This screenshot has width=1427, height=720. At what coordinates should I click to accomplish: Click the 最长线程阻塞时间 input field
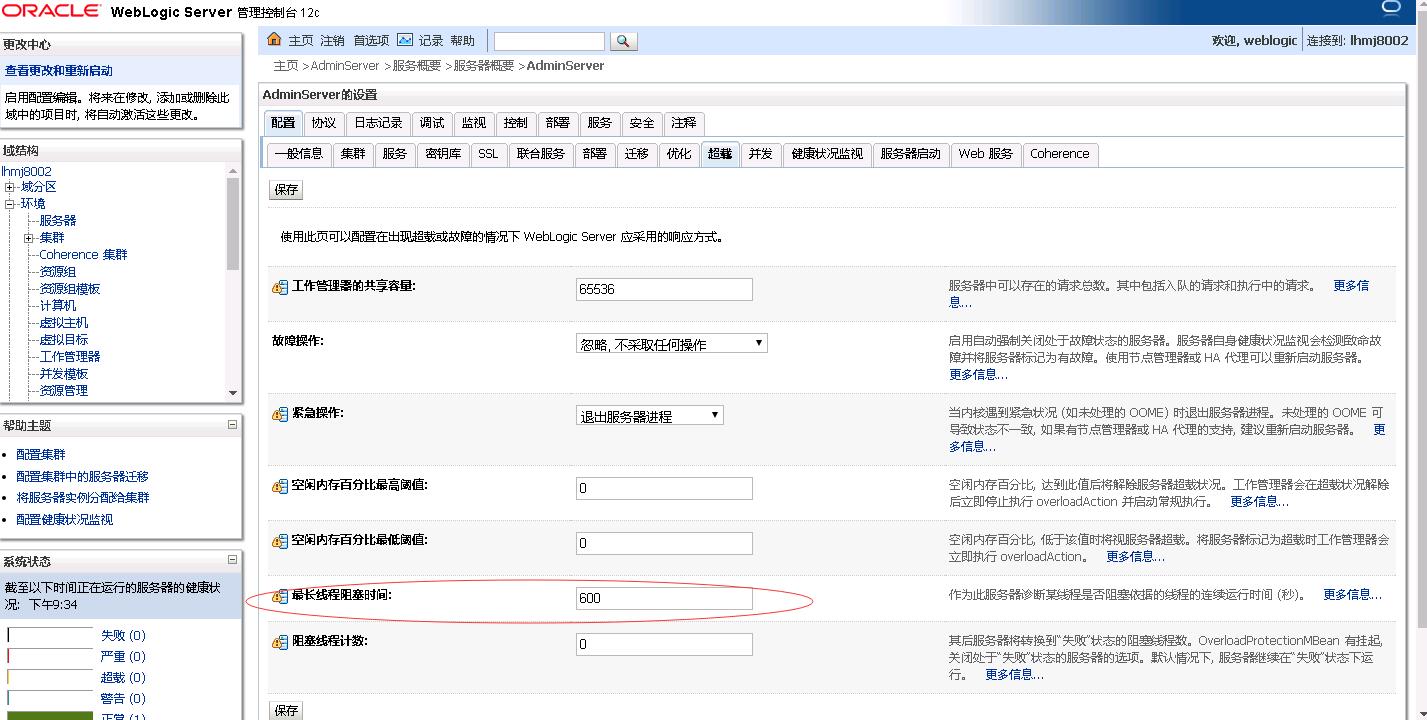point(664,598)
